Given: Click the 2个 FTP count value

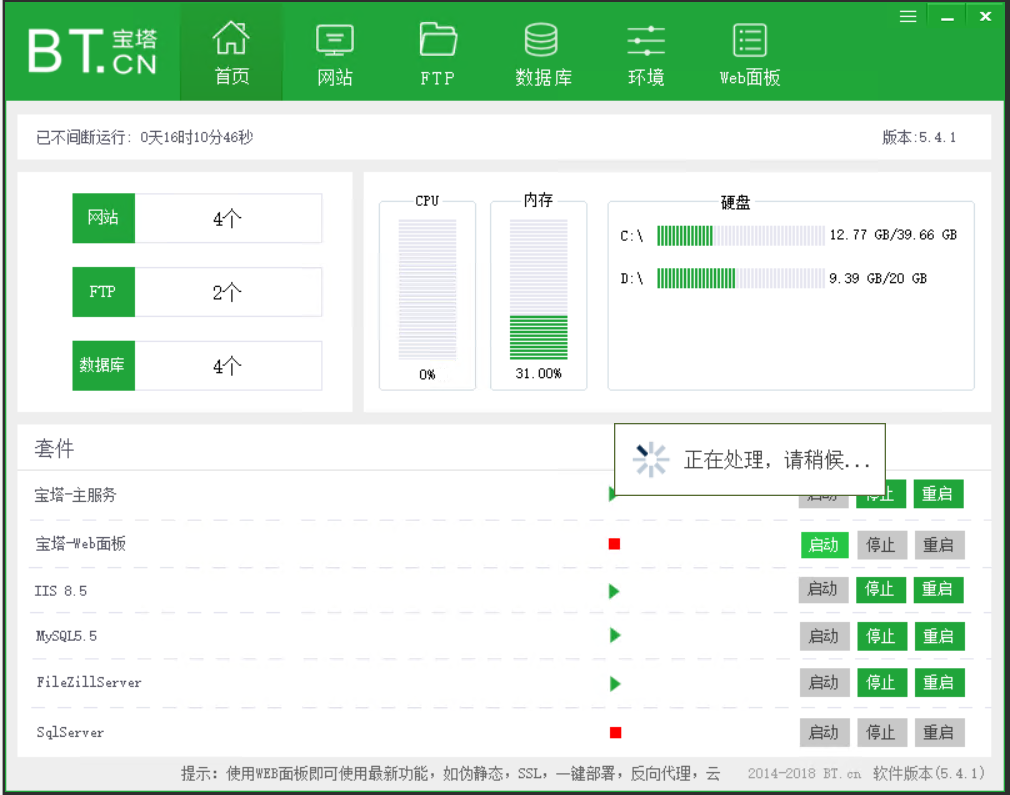Looking at the screenshot, I should pyautogui.click(x=228, y=292).
